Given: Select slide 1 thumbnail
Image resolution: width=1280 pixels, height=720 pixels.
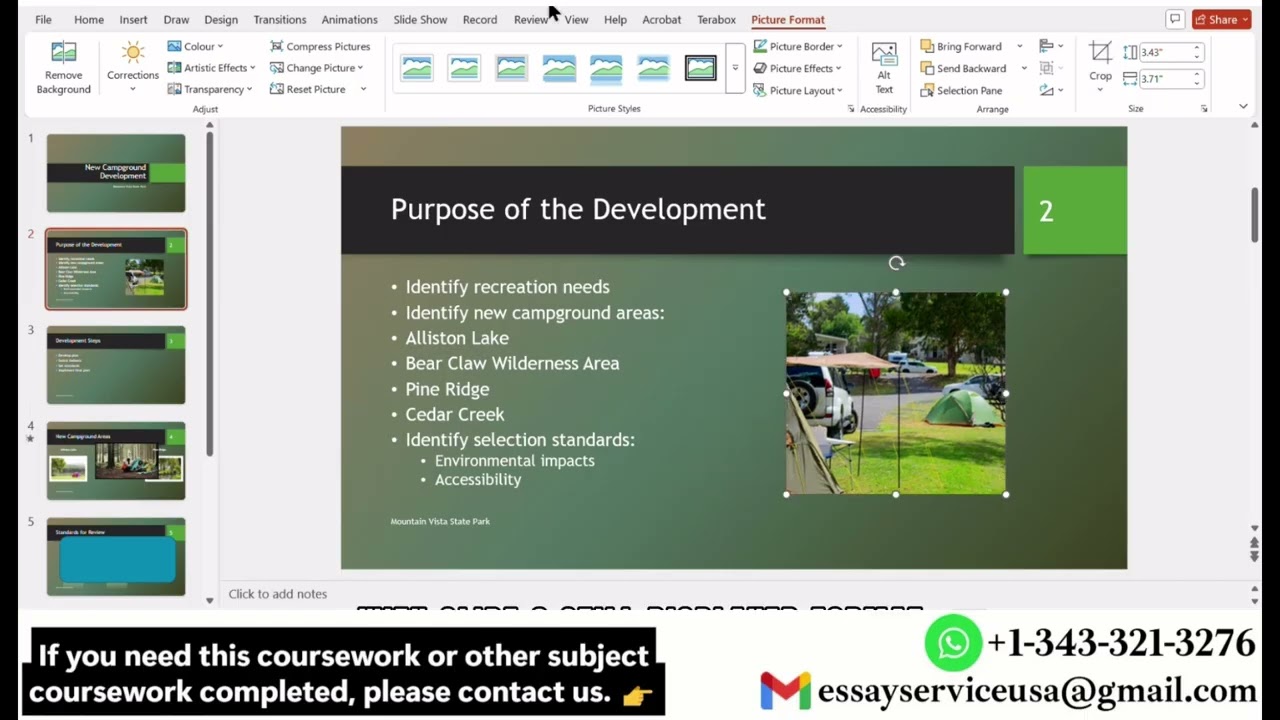Looking at the screenshot, I should coord(116,173).
